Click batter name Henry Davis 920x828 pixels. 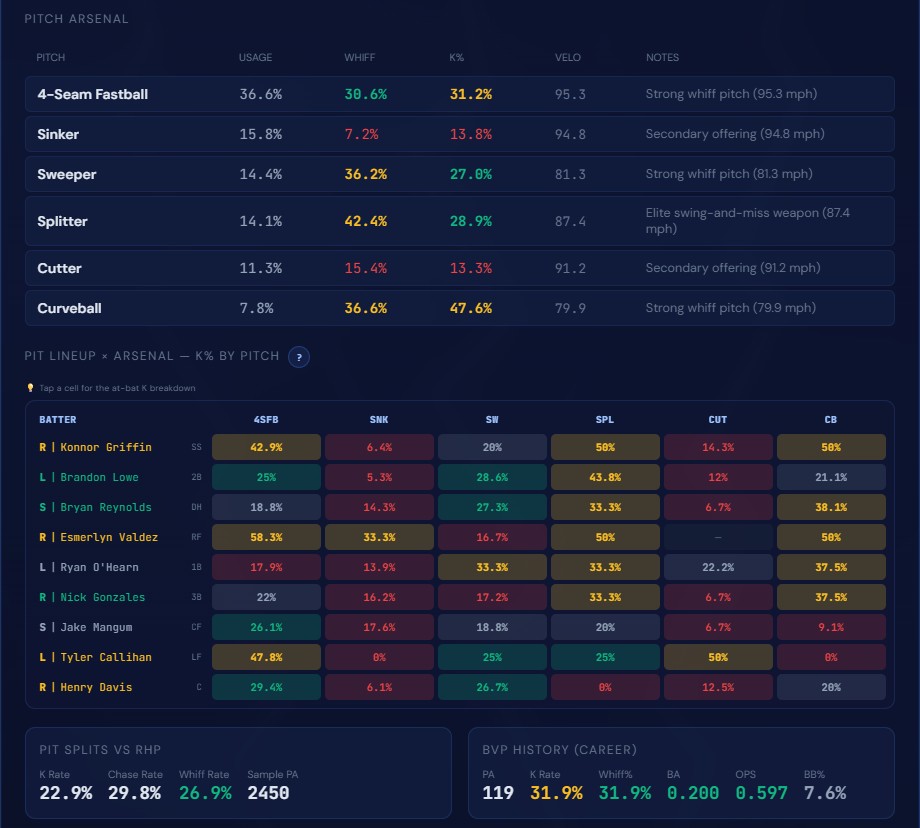click(96, 687)
